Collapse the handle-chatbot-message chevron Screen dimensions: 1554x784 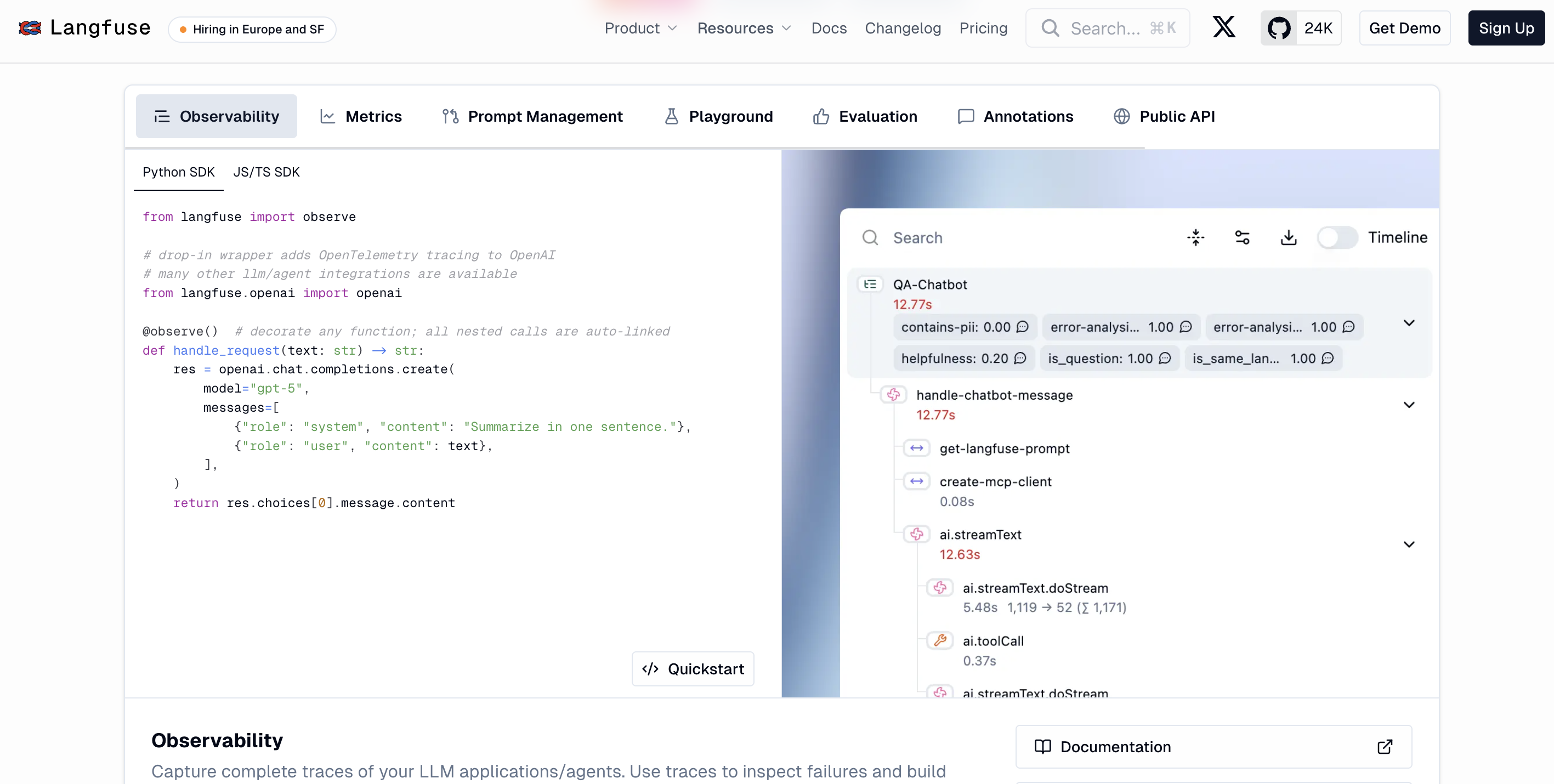[x=1409, y=405]
